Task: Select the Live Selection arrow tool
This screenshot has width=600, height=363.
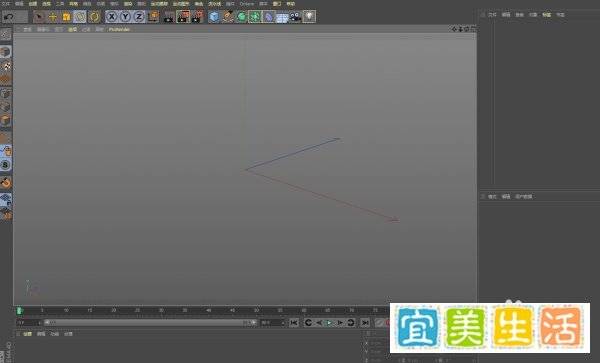Action: click(38, 17)
